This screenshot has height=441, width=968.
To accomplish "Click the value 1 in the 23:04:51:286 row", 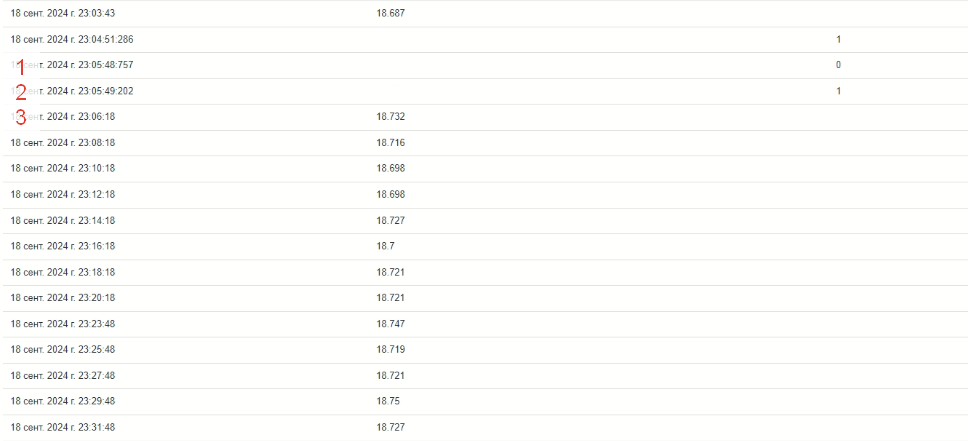I will pyautogui.click(x=838, y=39).
